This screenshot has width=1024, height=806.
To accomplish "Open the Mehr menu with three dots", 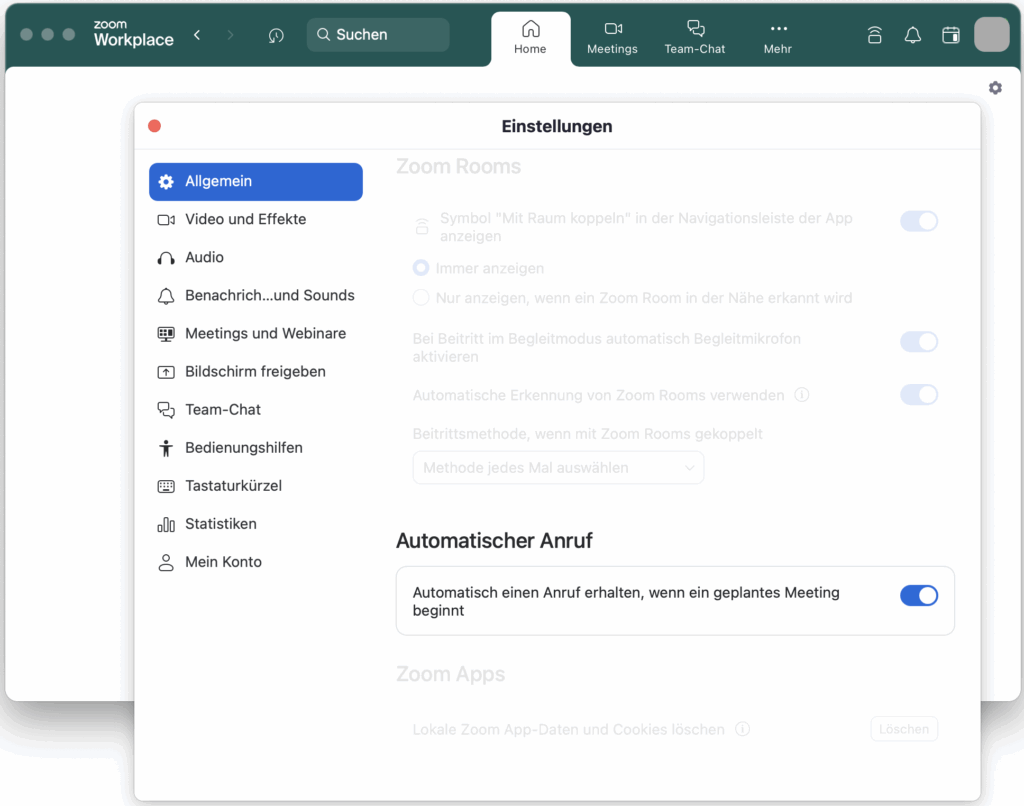I will [777, 37].
